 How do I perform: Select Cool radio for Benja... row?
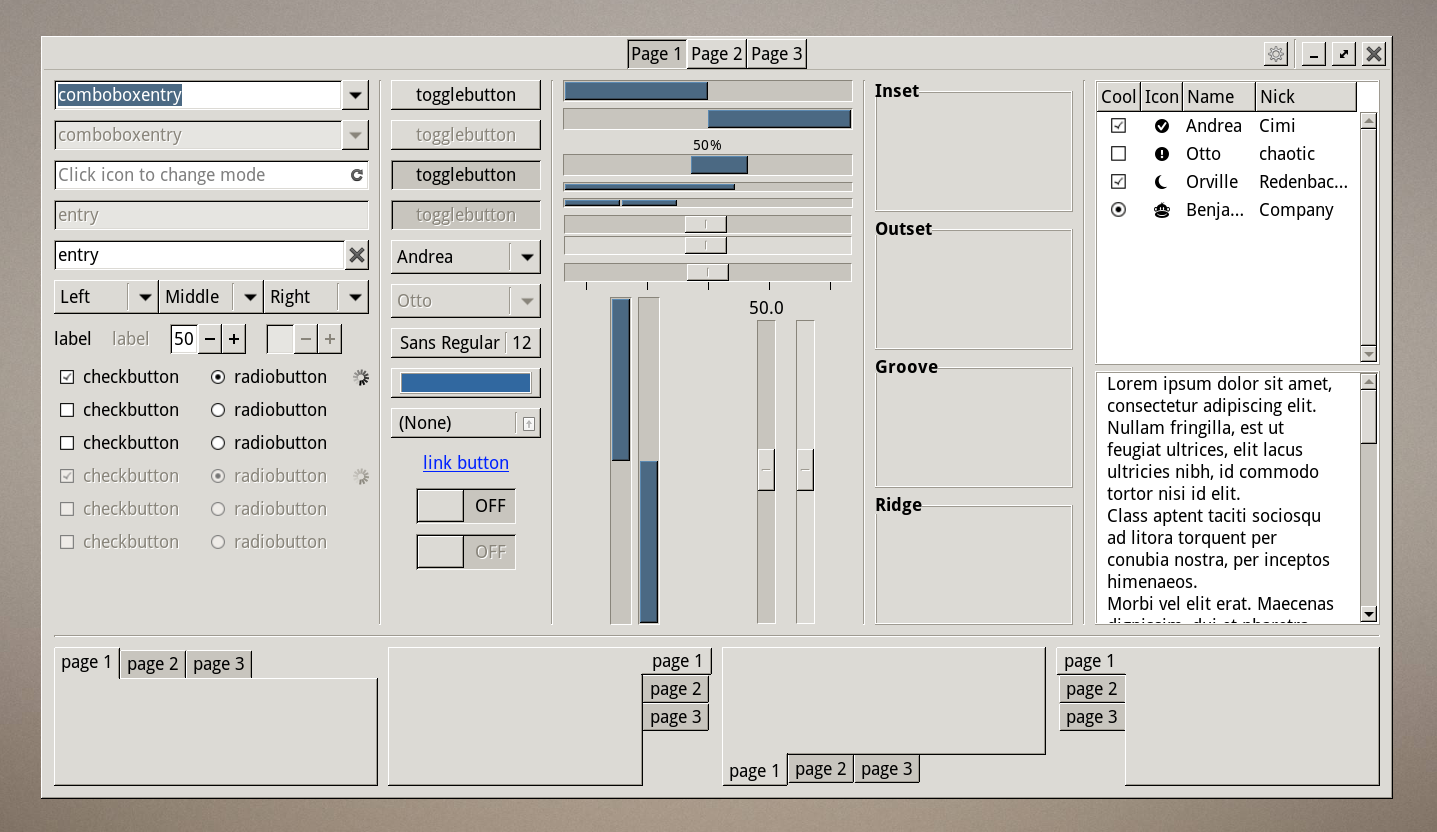coord(1118,210)
